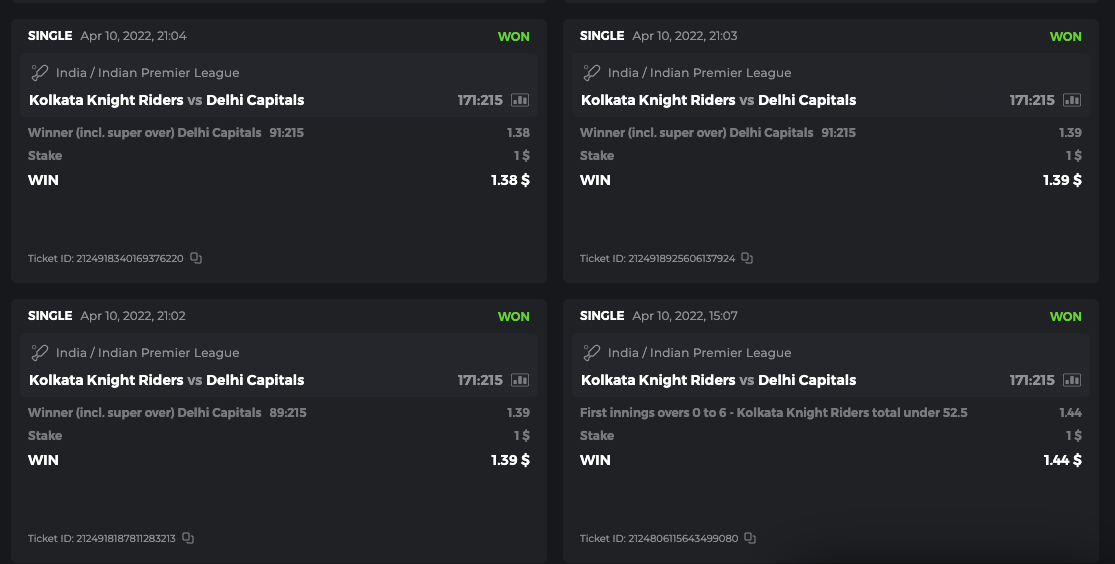Open match statistics icon on the 21:02 bet
Screen dimensions: 1115x564
[x=520, y=380]
